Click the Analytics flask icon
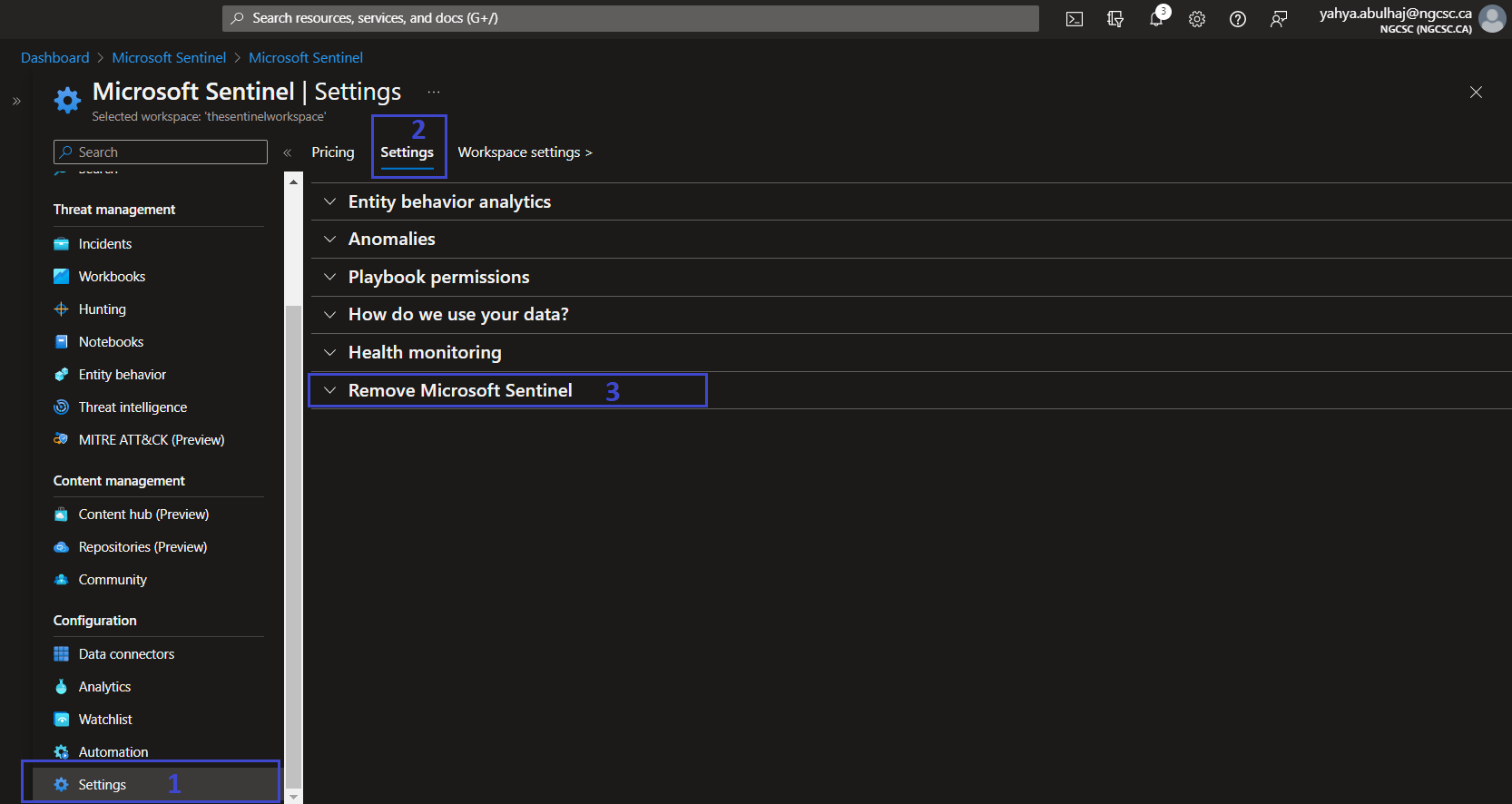Image resolution: width=1512 pixels, height=804 pixels. pos(61,687)
